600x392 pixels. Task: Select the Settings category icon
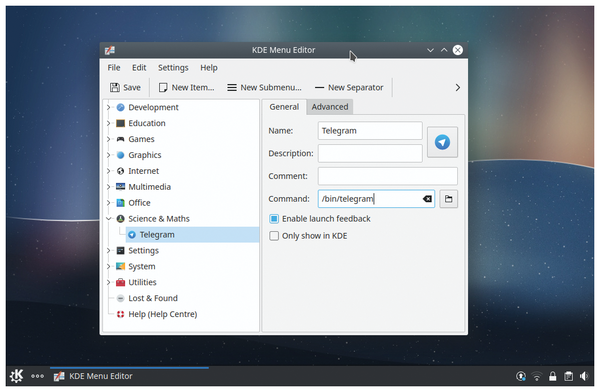point(121,250)
